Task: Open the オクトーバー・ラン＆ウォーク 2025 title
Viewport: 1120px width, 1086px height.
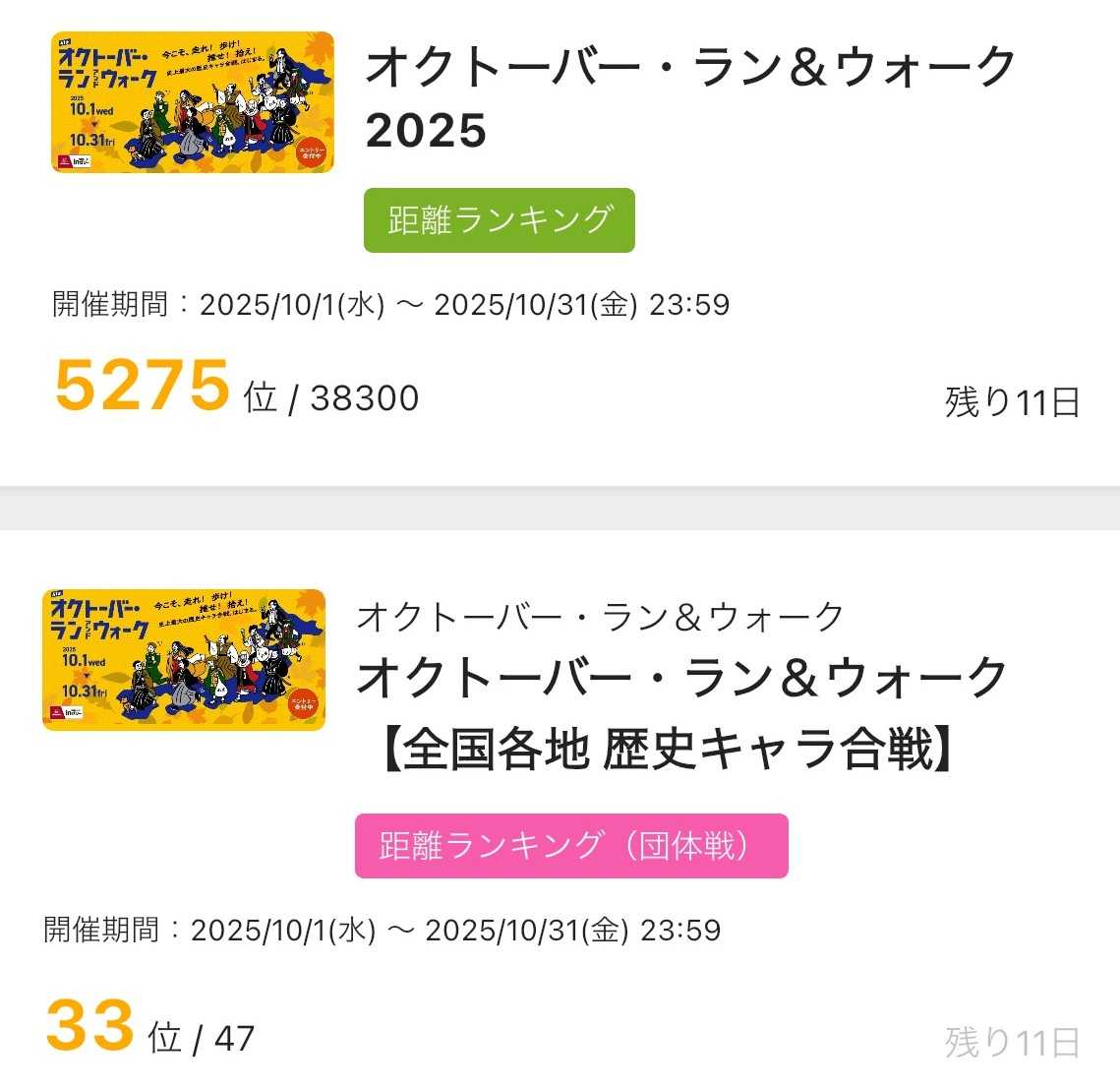Action: 690,98
